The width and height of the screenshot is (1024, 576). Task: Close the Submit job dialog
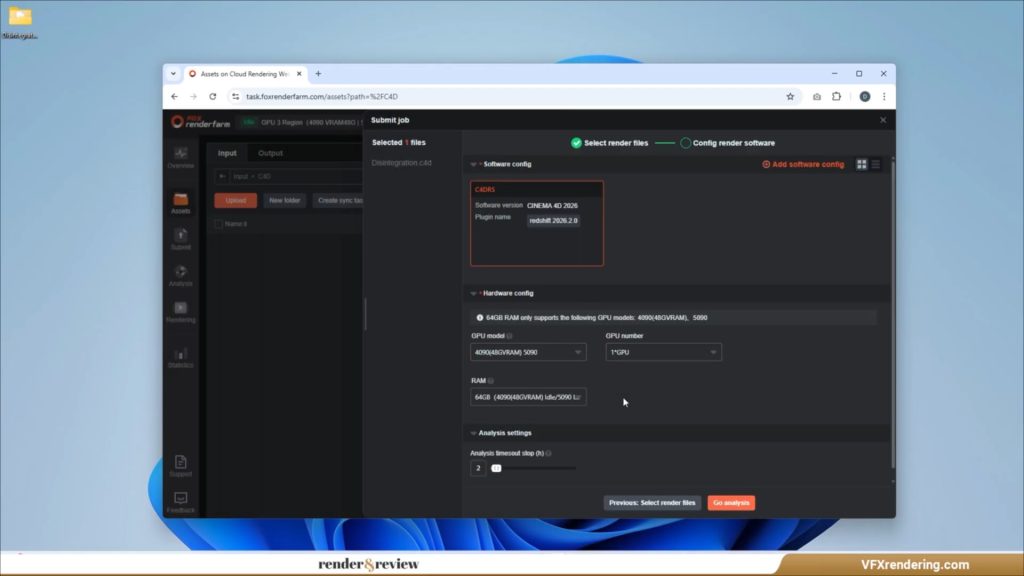coord(882,120)
